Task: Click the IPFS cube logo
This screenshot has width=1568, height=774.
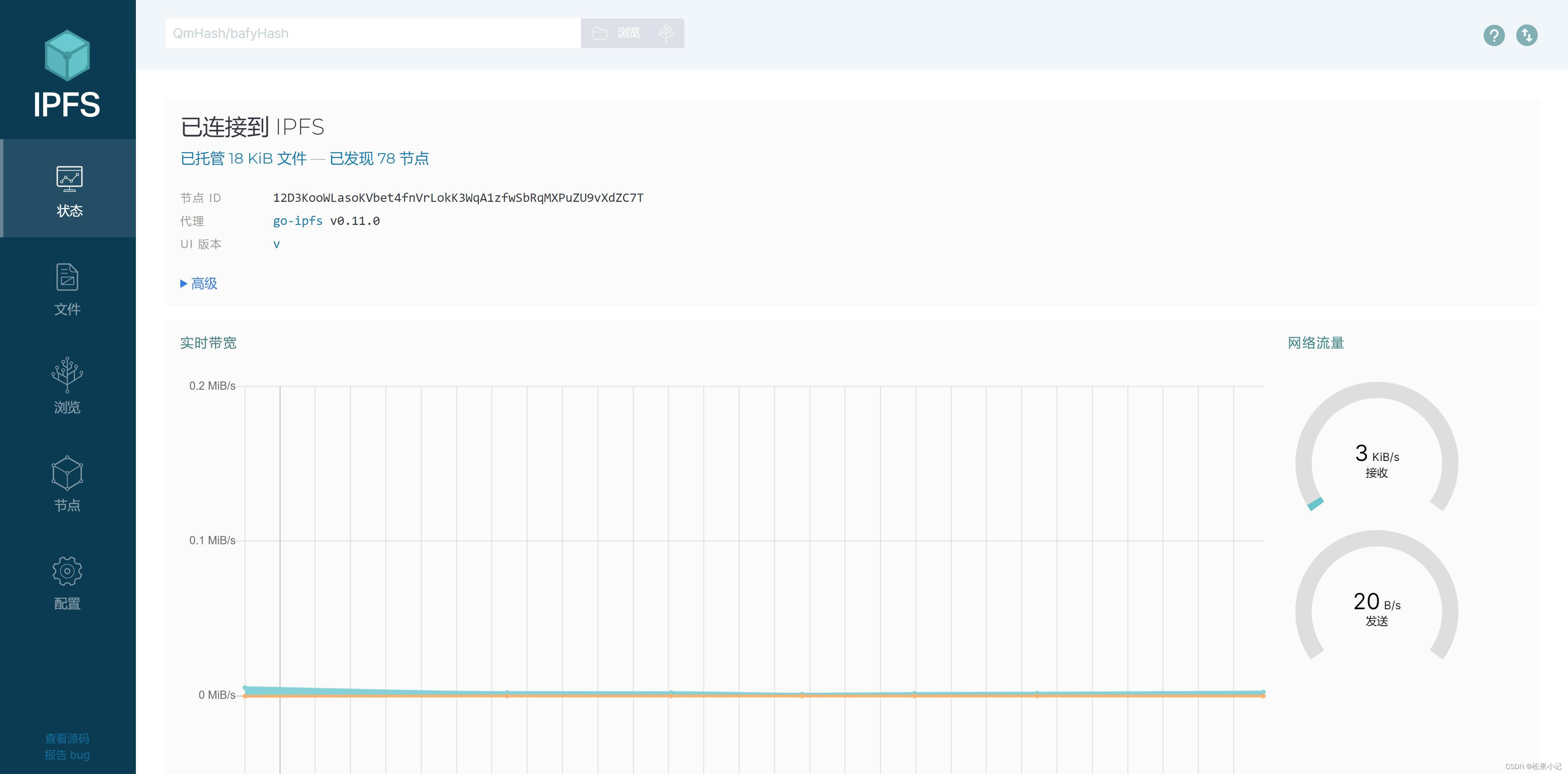Action: click(x=67, y=56)
